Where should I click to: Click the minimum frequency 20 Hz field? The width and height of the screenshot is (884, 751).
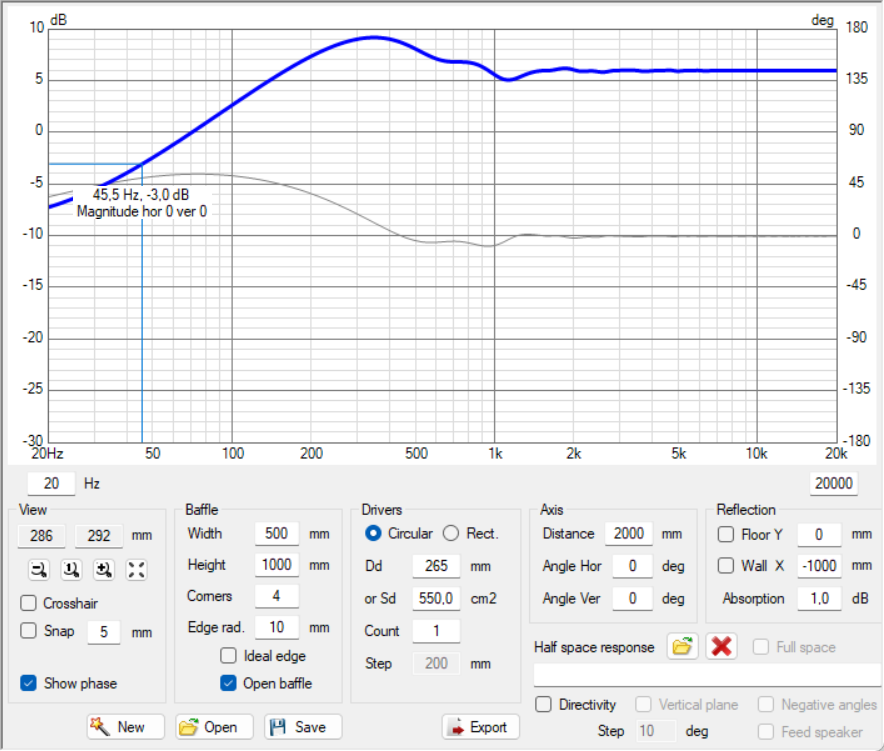(x=51, y=483)
